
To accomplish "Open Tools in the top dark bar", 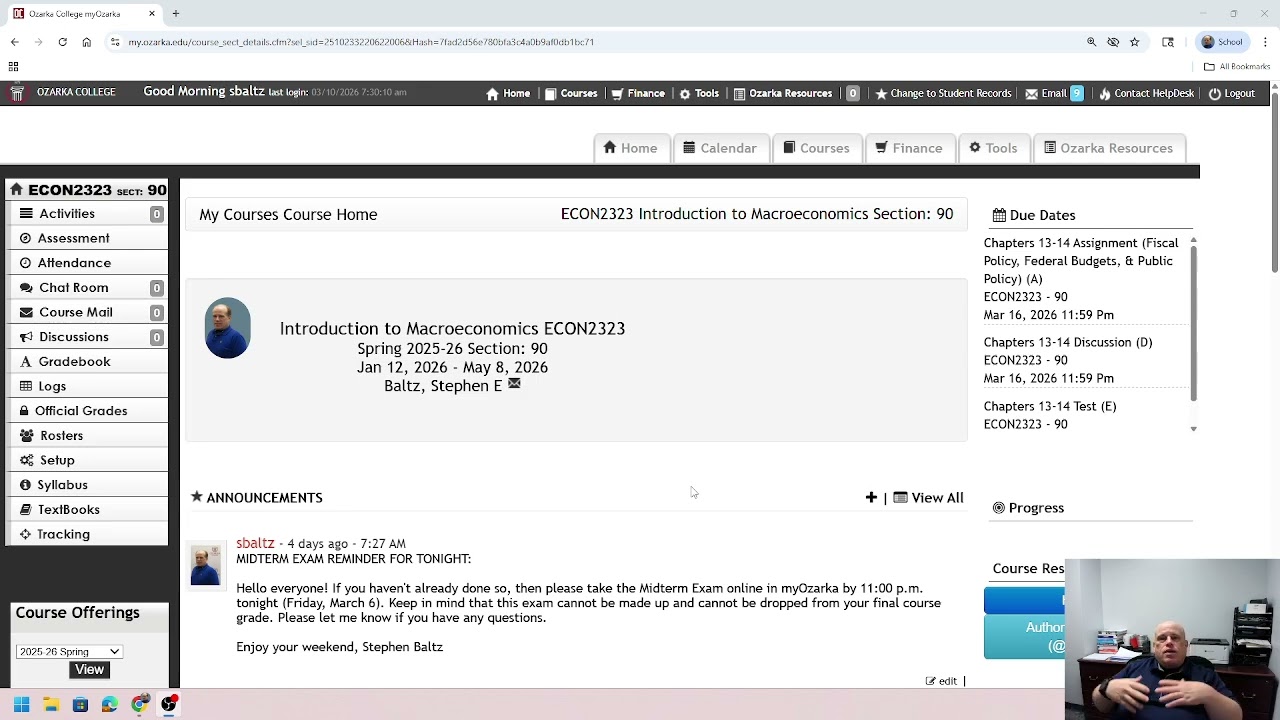I will pyautogui.click(x=699, y=93).
